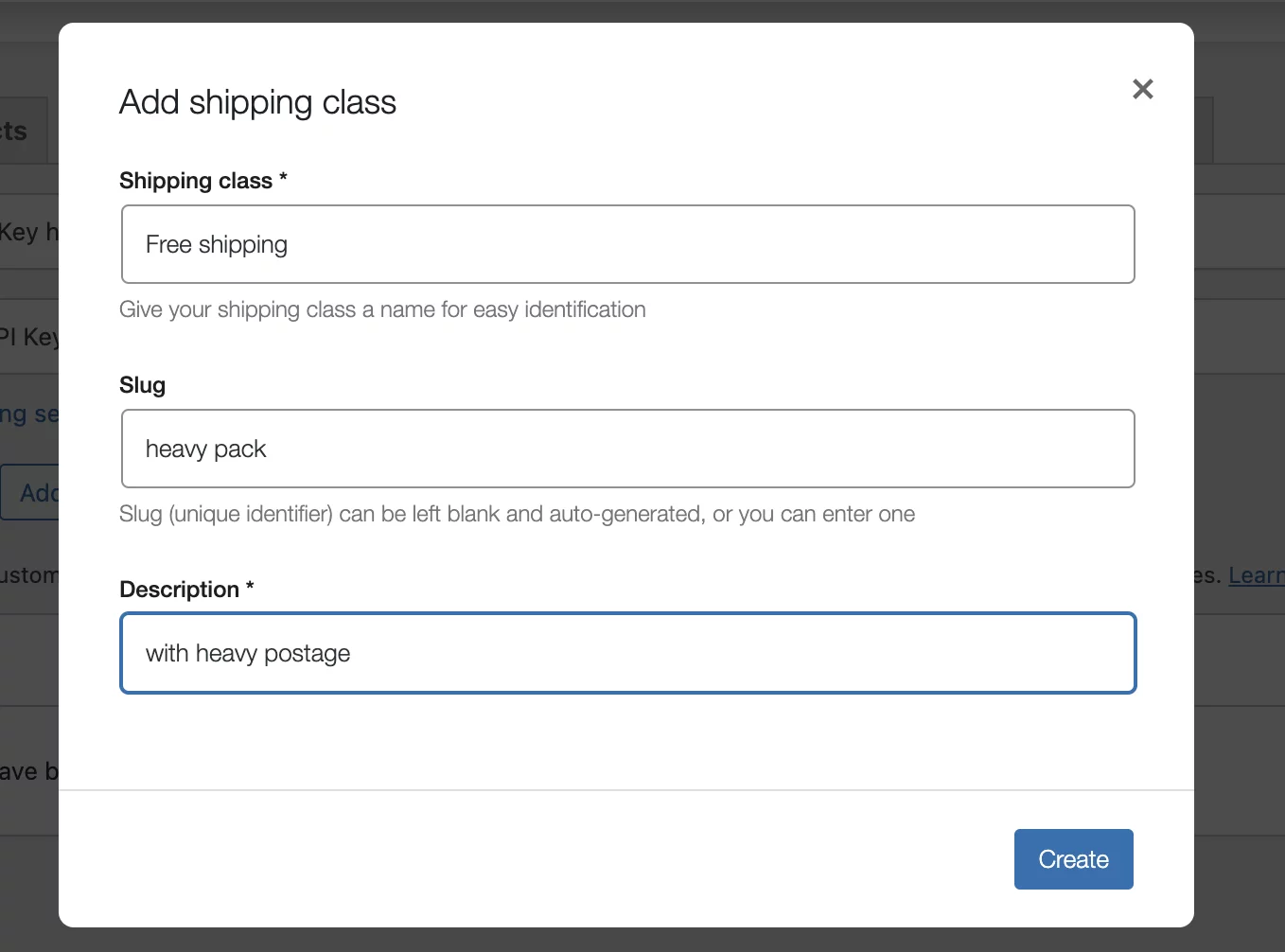Close the Add shipping class dialog
The height and width of the screenshot is (952, 1285).
pos(1143,89)
